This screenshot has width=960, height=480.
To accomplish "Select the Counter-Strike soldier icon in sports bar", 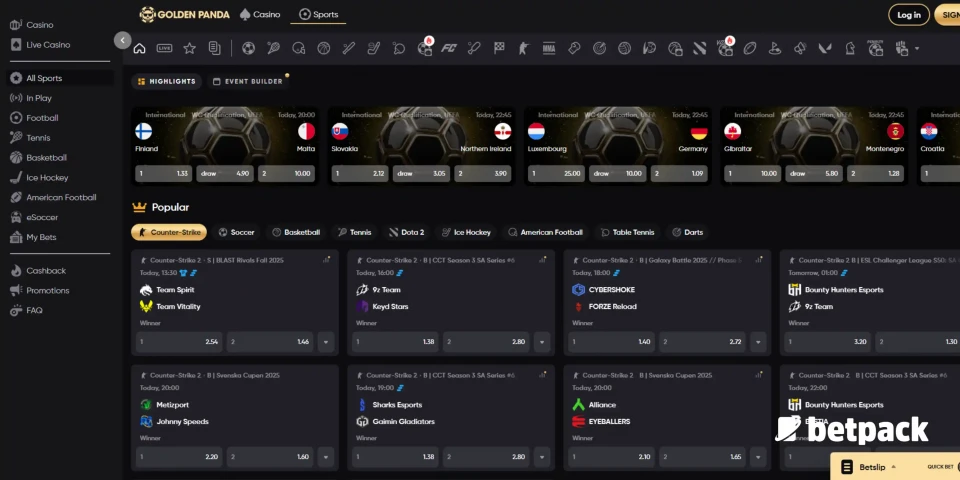I will pyautogui.click(x=524, y=48).
